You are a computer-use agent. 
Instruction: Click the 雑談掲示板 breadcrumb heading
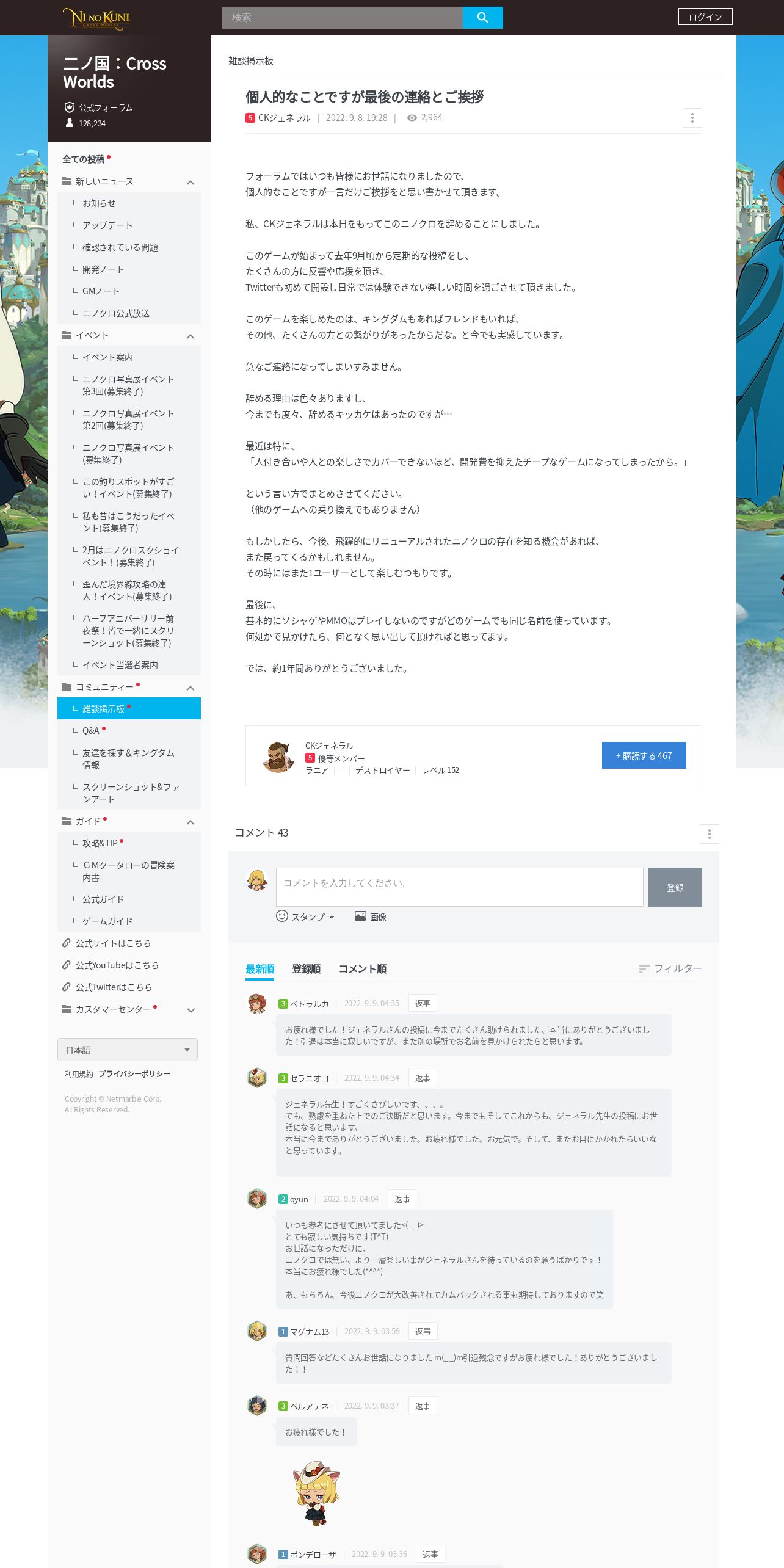pyautogui.click(x=251, y=61)
